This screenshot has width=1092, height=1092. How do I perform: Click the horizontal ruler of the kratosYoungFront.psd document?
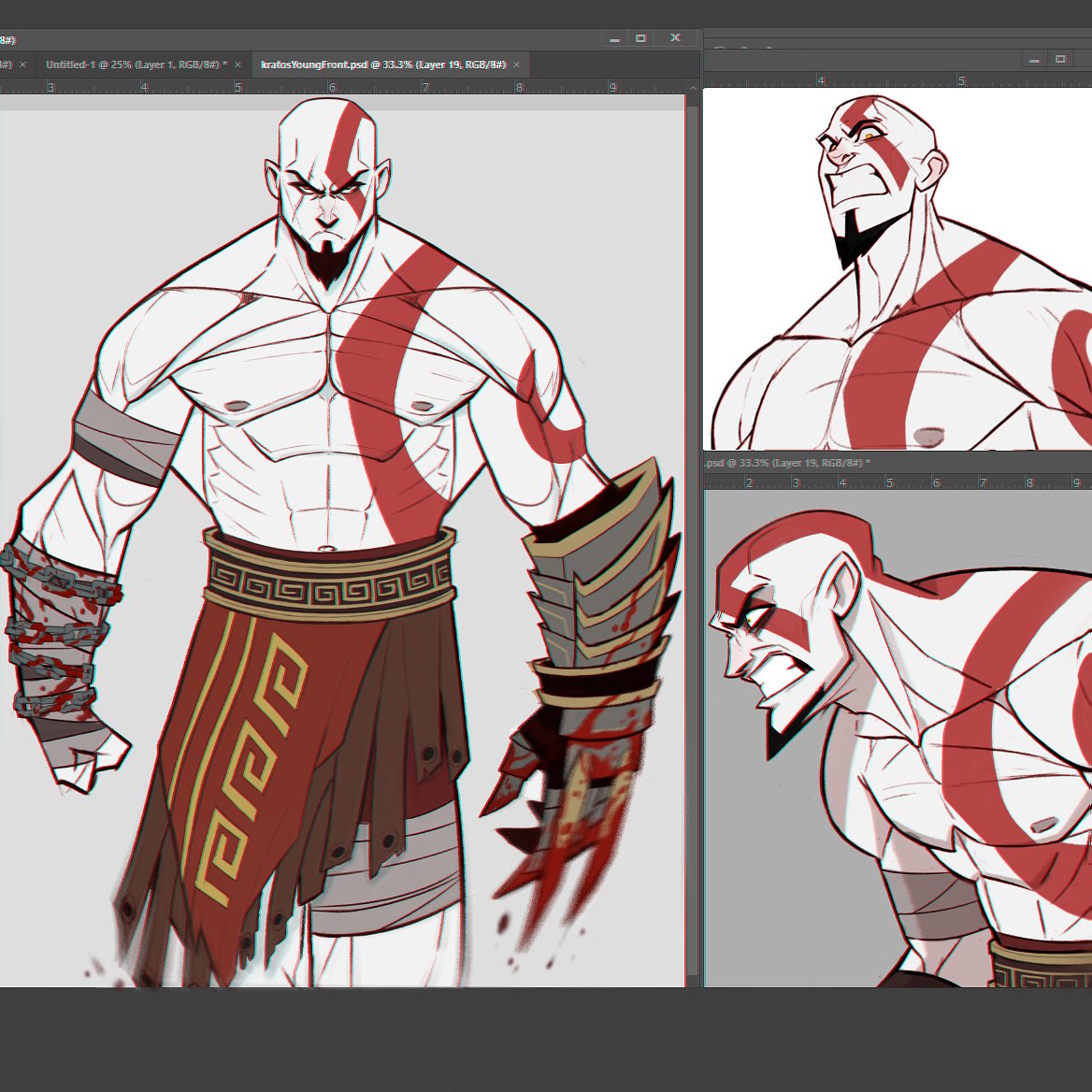(x=342, y=87)
